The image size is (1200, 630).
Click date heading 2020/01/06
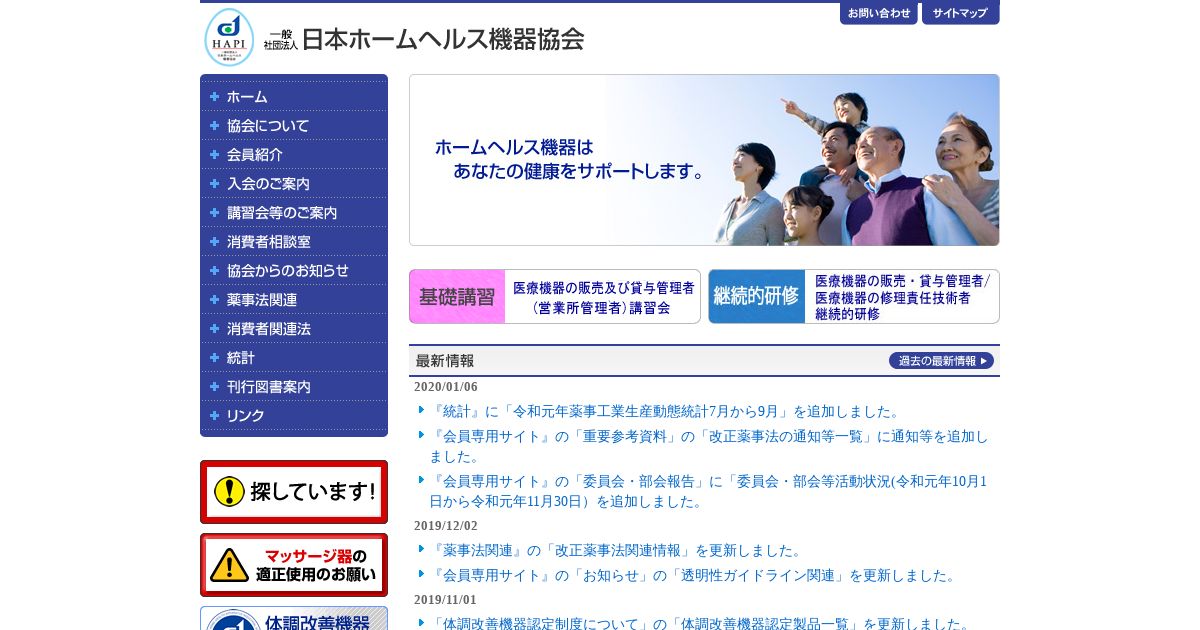point(446,387)
